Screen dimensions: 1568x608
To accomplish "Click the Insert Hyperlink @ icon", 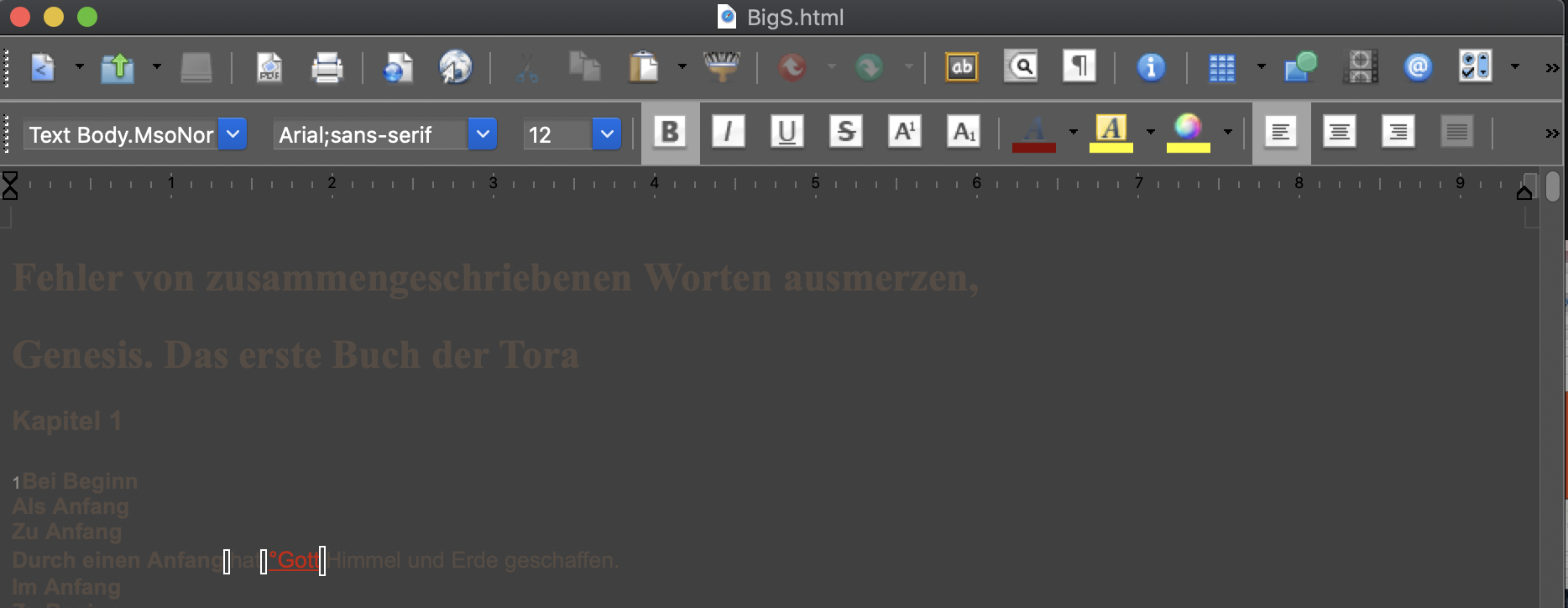I will [x=1417, y=67].
